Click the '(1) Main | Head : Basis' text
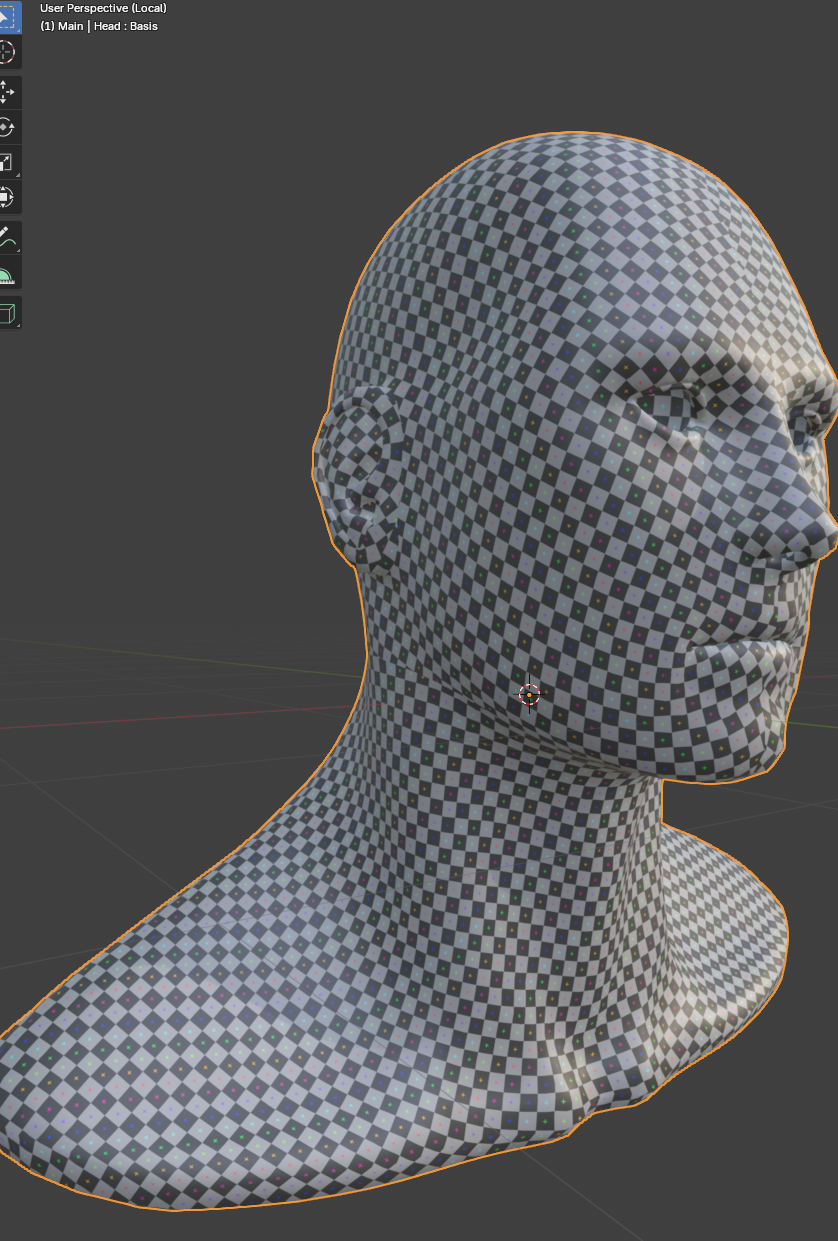The height and width of the screenshot is (1241, 838). pyautogui.click(x=99, y=26)
